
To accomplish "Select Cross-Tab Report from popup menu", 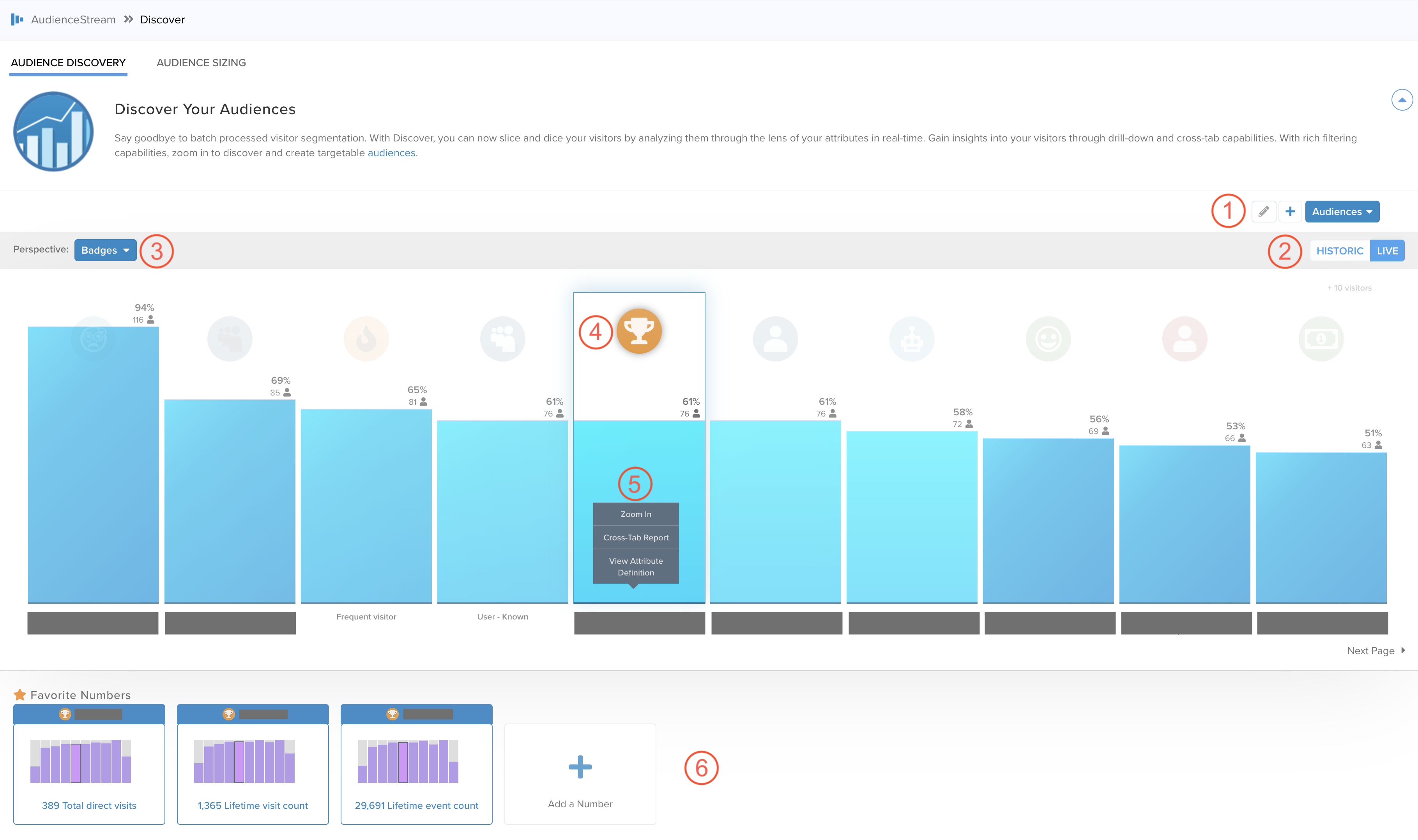I will coord(635,538).
